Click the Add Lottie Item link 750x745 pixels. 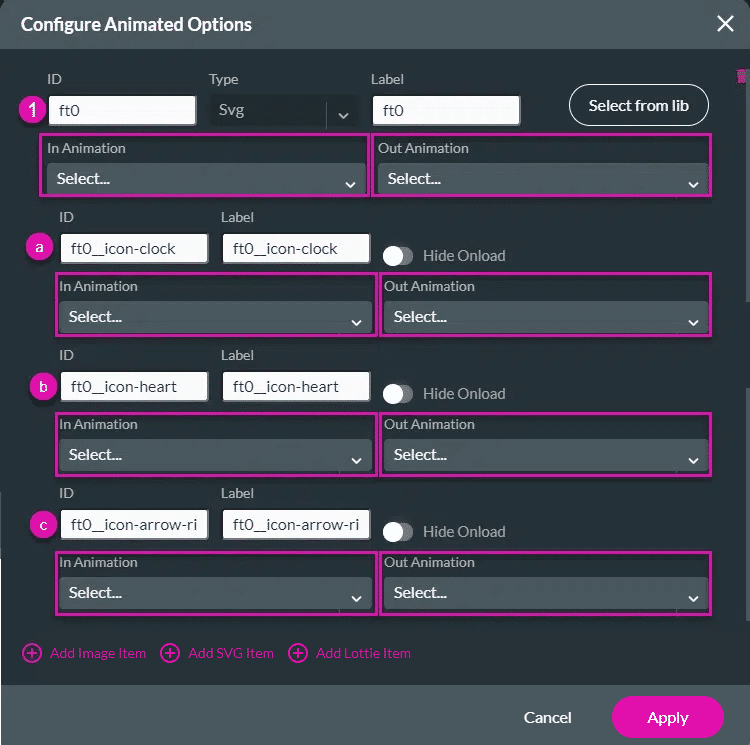pyautogui.click(x=364, y=653)
